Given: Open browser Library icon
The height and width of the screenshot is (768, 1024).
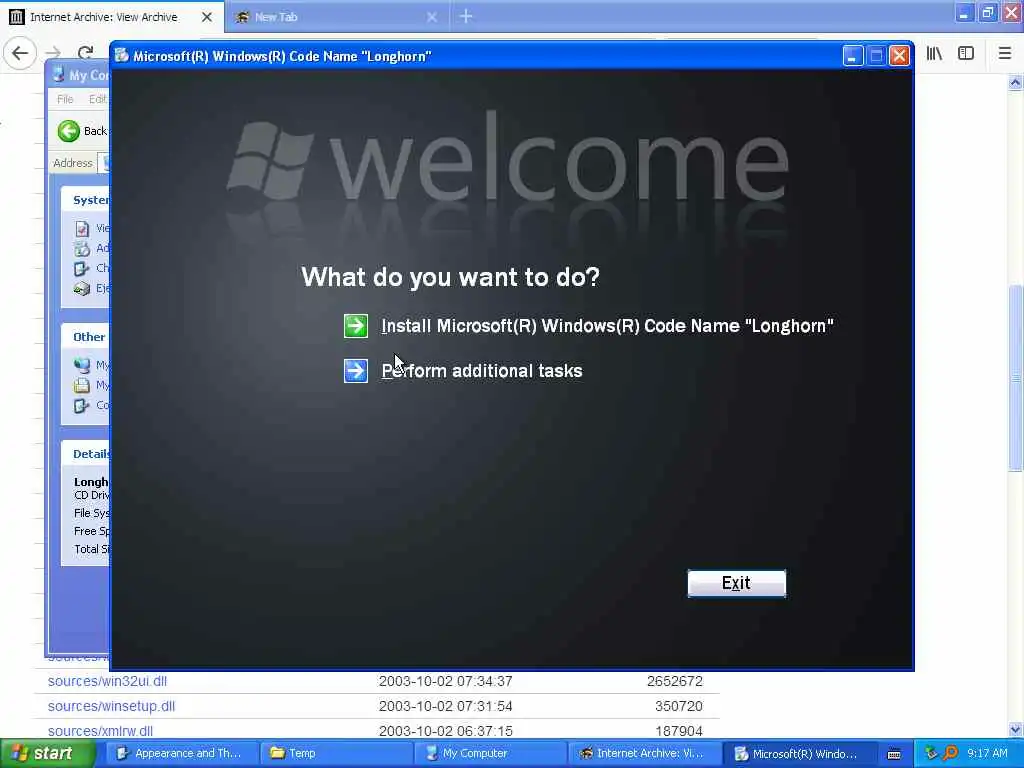Looking at the screenshot, I should pos(934,54).
